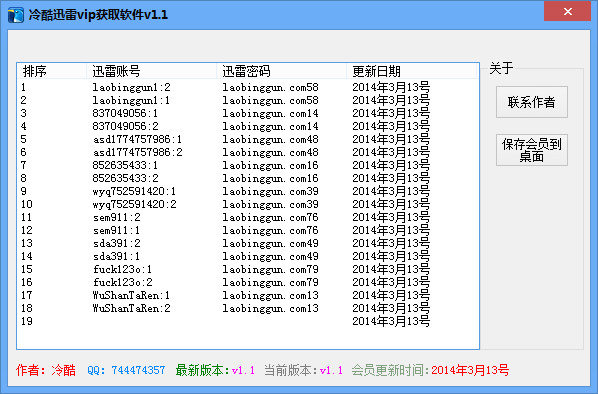Click the 迅雷密码 column header

click(x=281, y=71)
